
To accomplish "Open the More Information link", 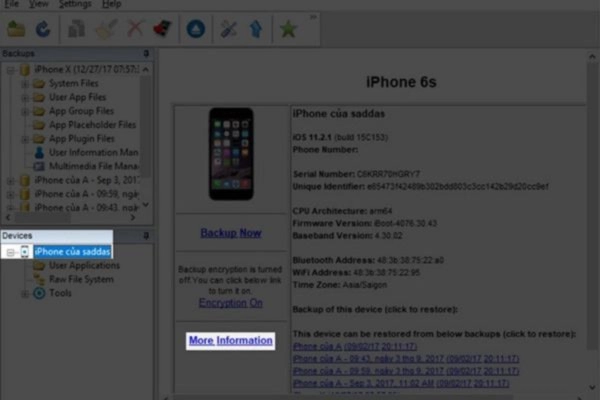I will pyautogui.click(x=230, y=341).
